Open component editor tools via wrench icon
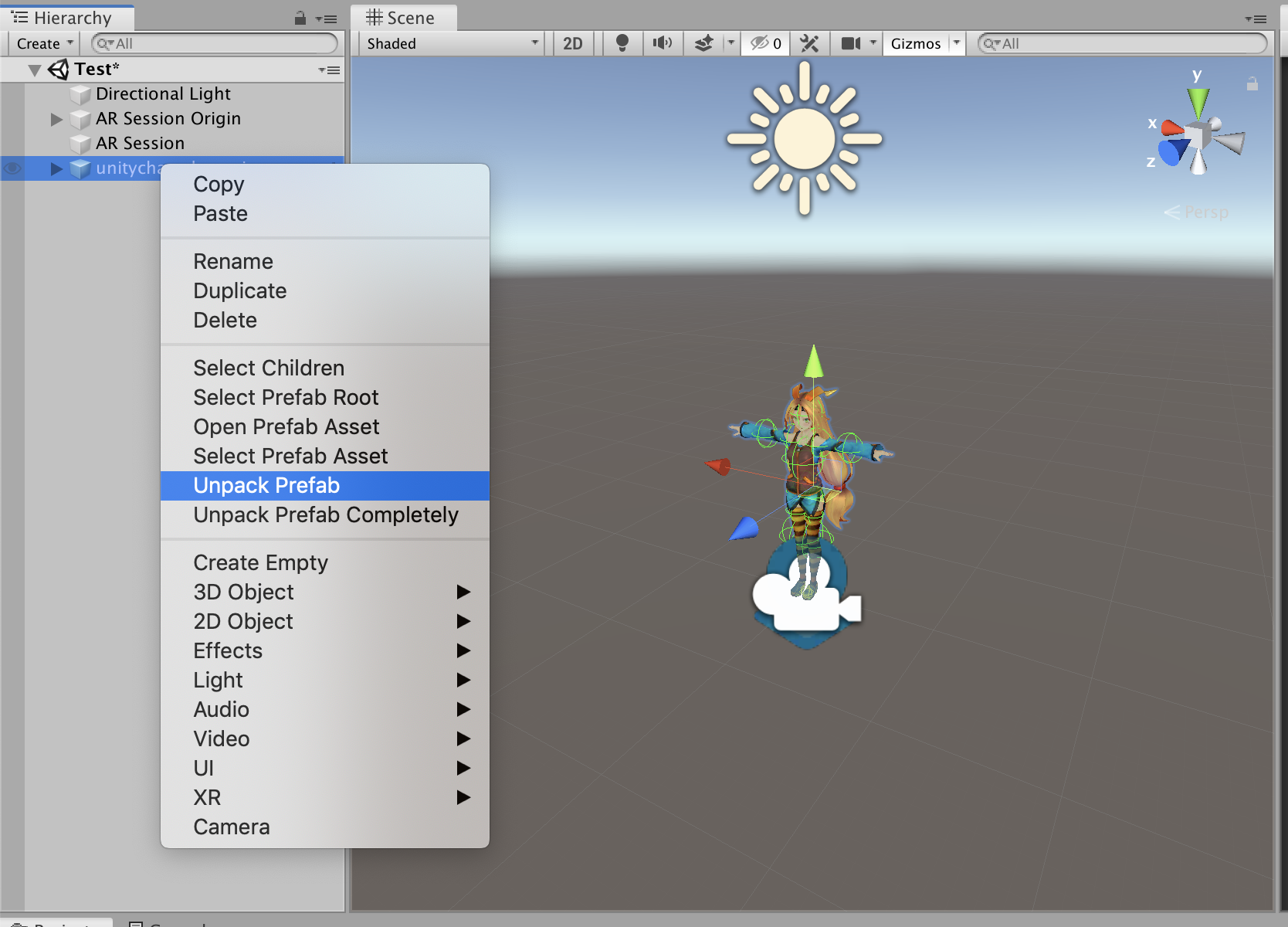This screenshot has height=927, width=1288. [x=808, y=43]
